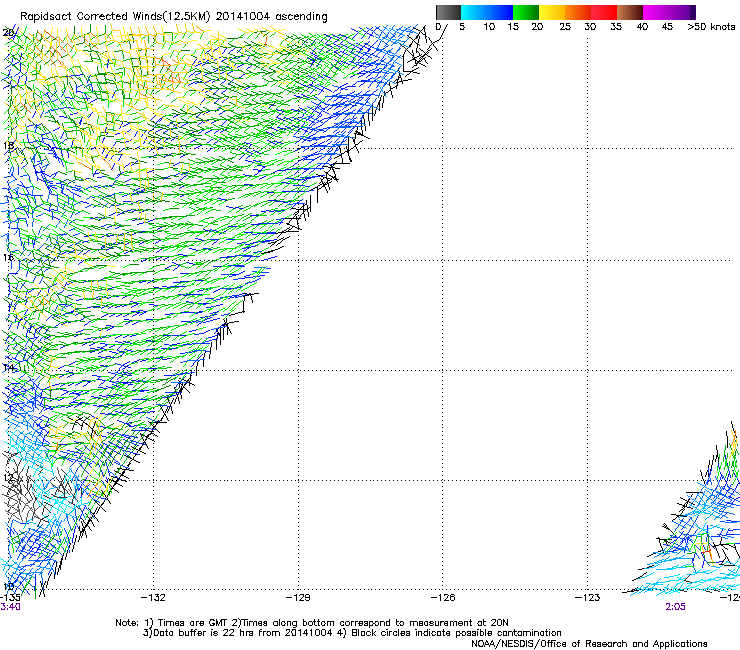Click the NOAA/NESDIS credit line
The height and width of the screenshot is (650, 740).
tap(589, 644)
